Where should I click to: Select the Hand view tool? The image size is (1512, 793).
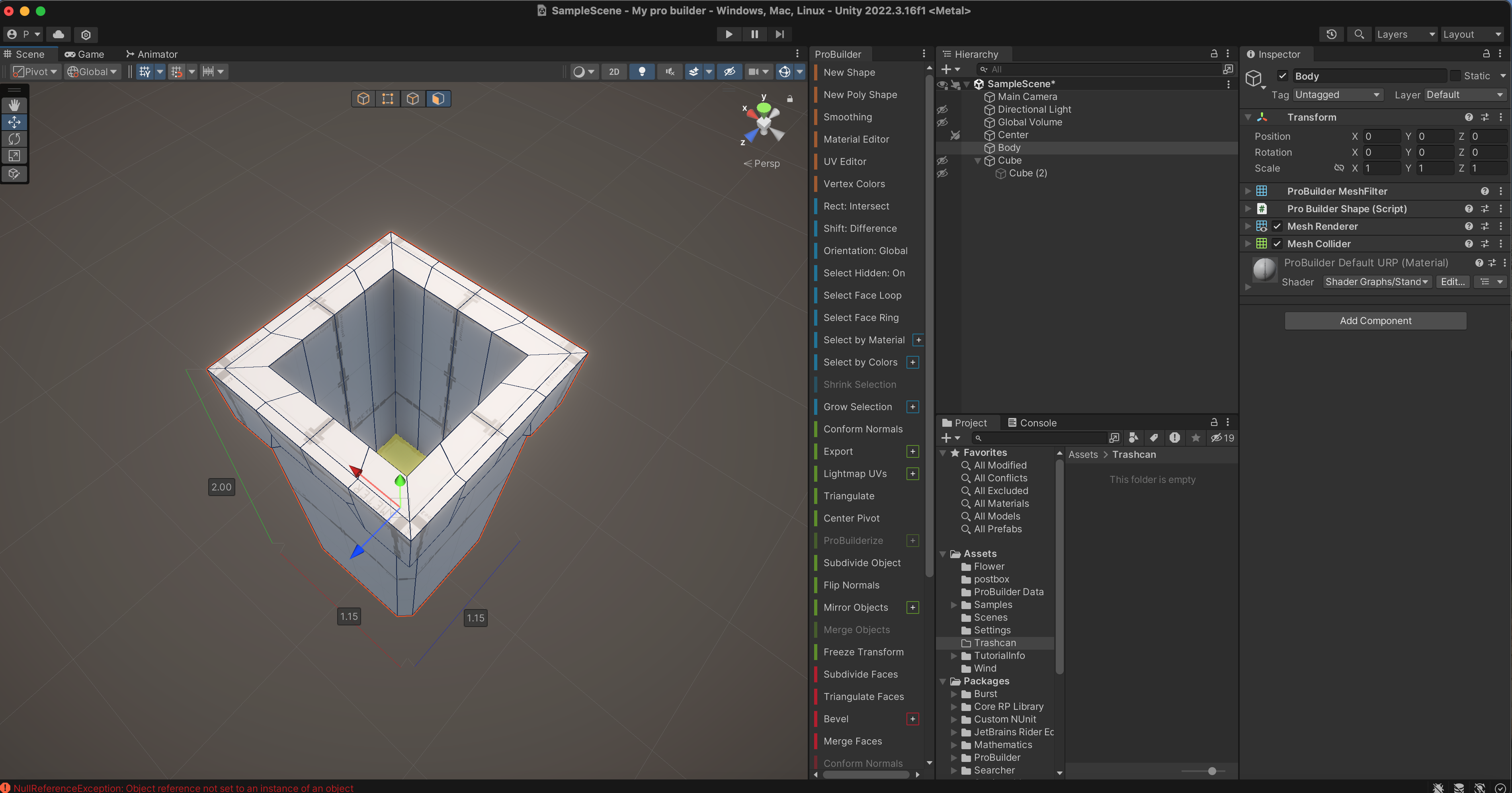coord(14,105)
